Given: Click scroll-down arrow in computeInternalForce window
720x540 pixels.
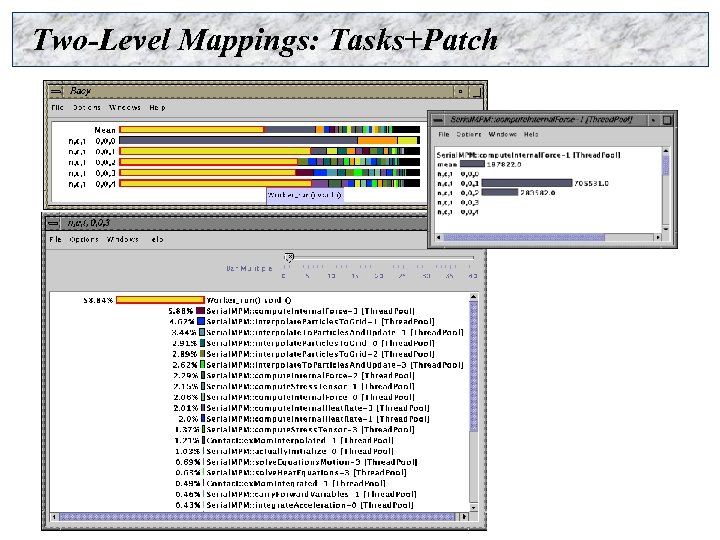Looking at the screenshot, I should tap(666, 228).
